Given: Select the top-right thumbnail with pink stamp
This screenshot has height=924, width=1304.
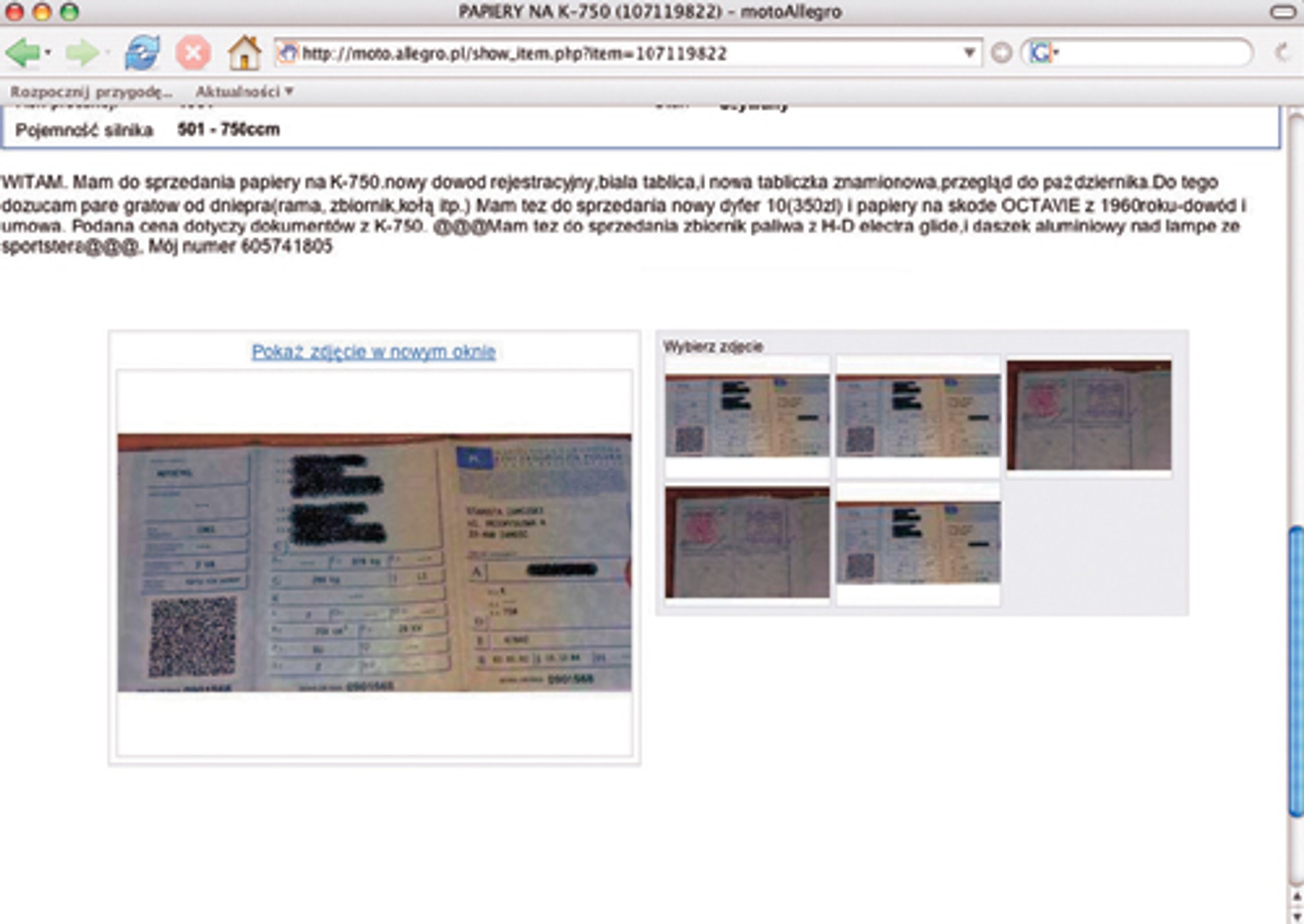Looking at the screenshot, I should point(1089,415).
